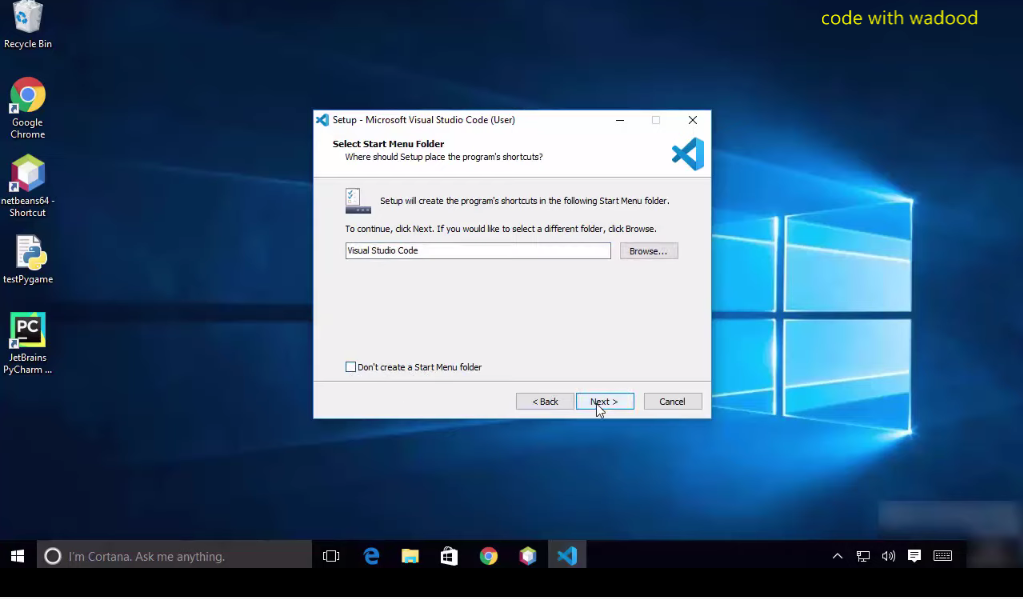Launch Chrome from the taskbar
1023x599 pixels.
tap(488, 556)
